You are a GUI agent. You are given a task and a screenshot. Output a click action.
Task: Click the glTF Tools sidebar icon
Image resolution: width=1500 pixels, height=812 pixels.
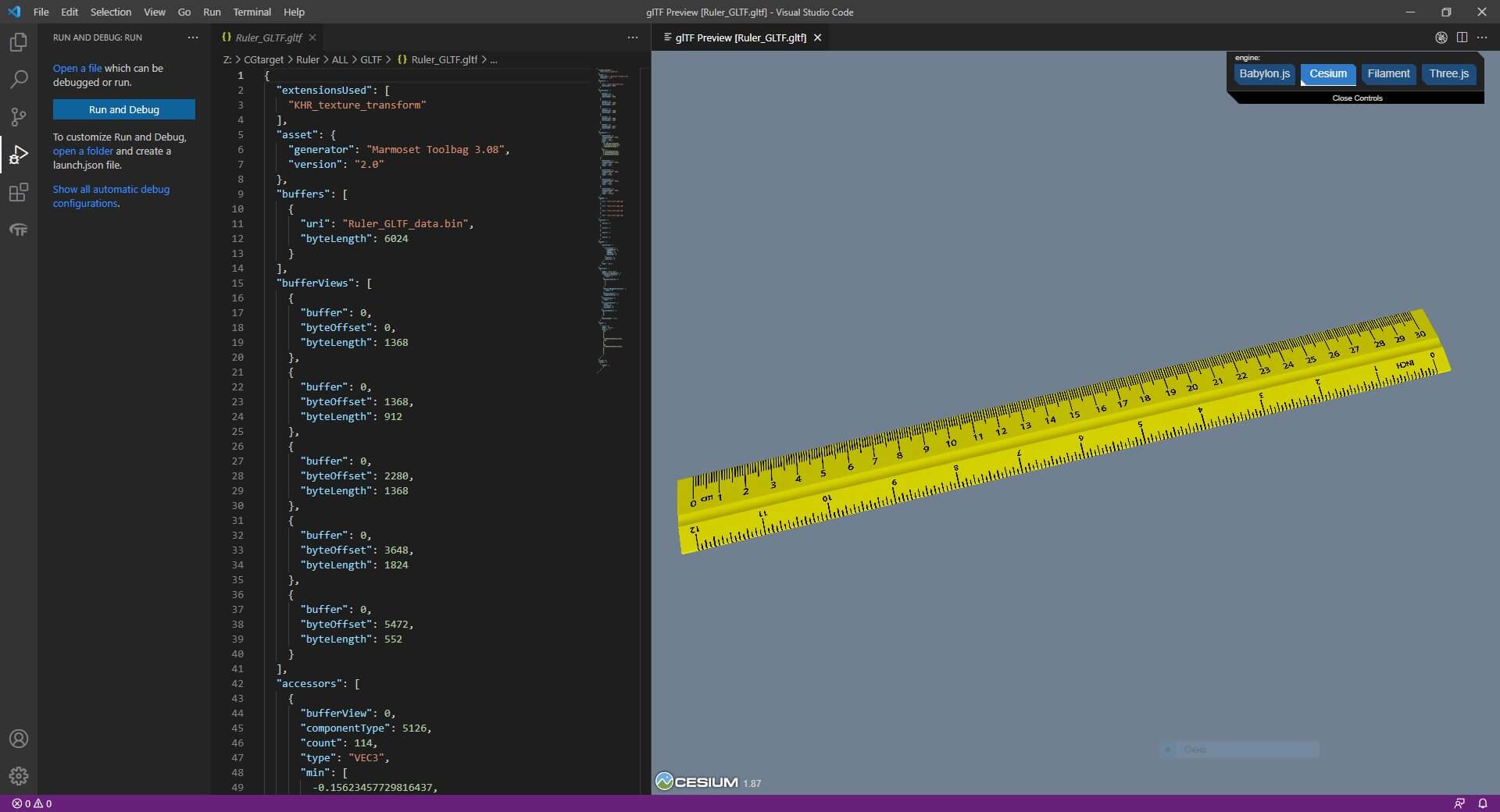[19, 230]
